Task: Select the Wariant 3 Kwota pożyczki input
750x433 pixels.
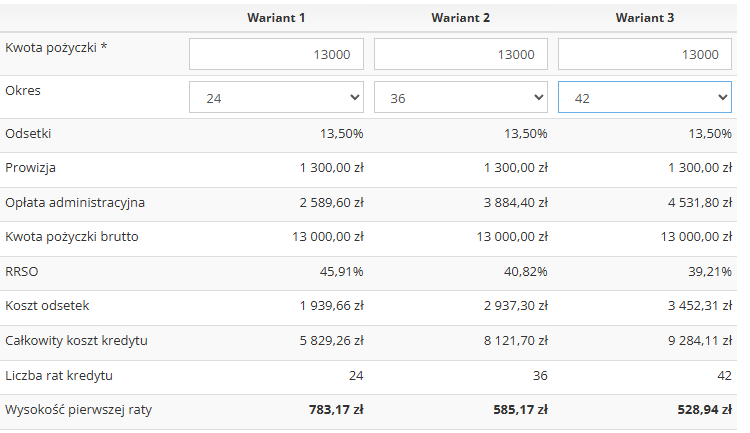Action: pyautogui.click(x=645, y=54)
